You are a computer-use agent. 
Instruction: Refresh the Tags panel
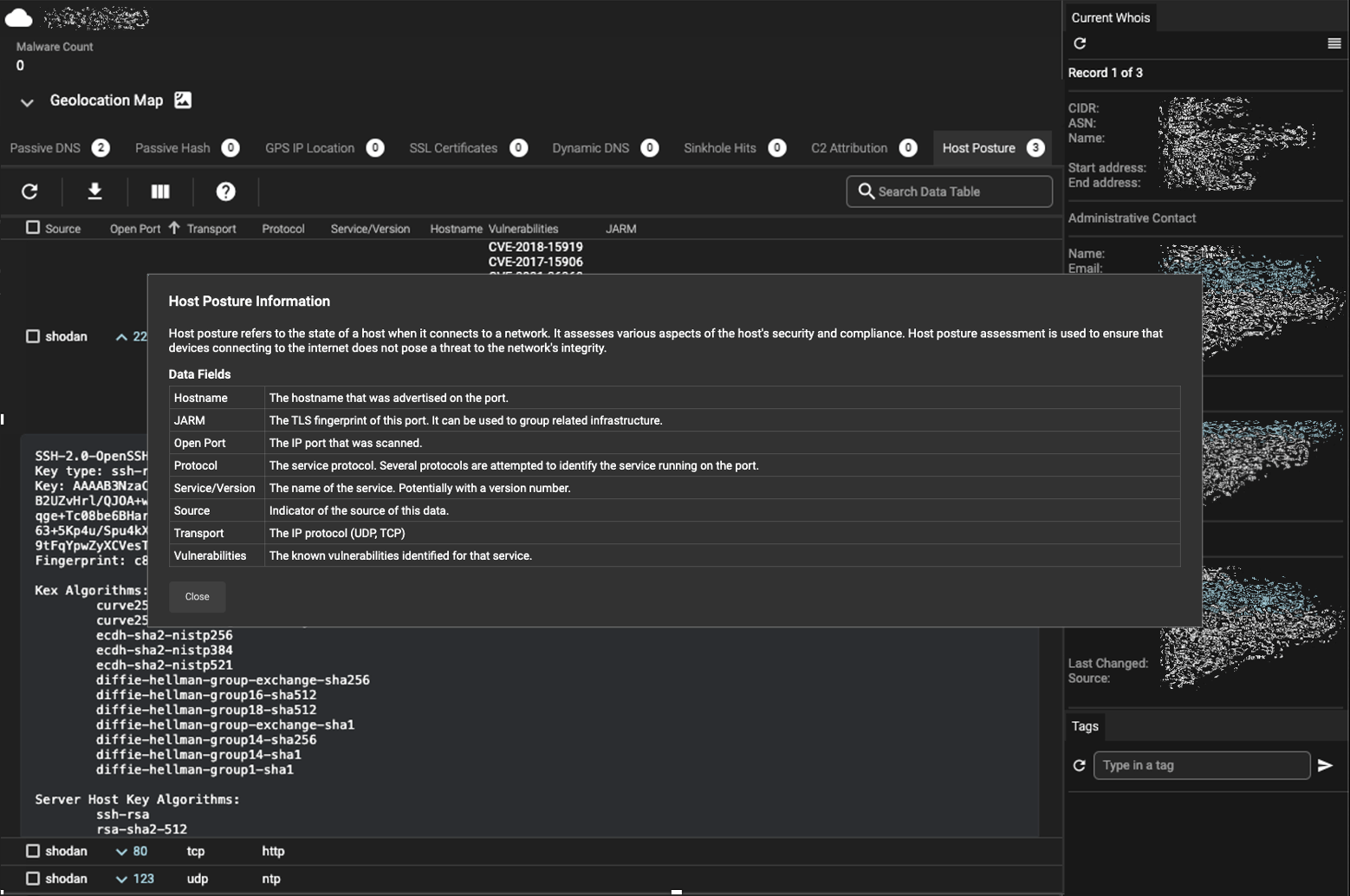[x=1080, y=765]
